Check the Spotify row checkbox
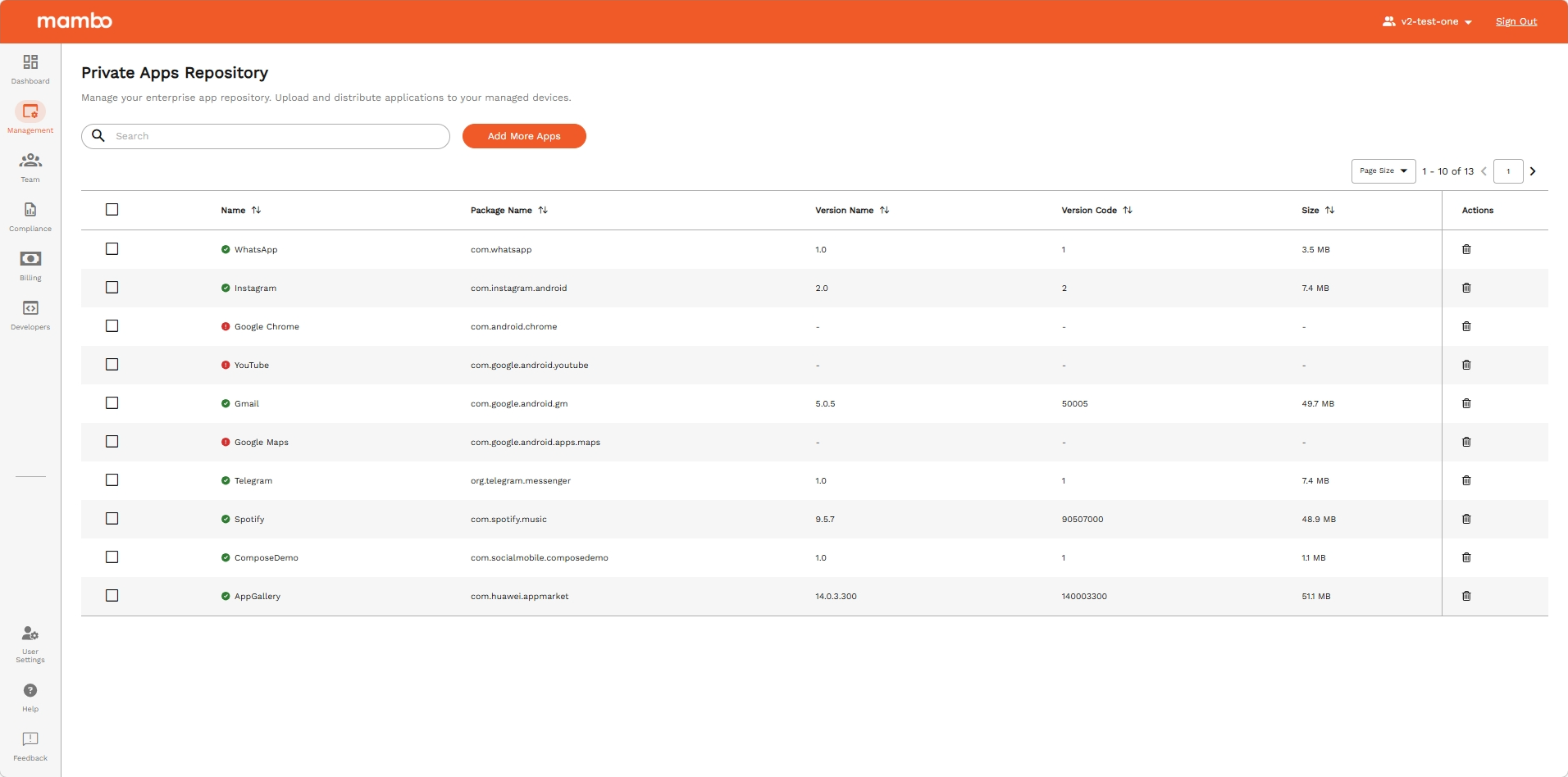 pyautogui.click(x=112, y=519)
